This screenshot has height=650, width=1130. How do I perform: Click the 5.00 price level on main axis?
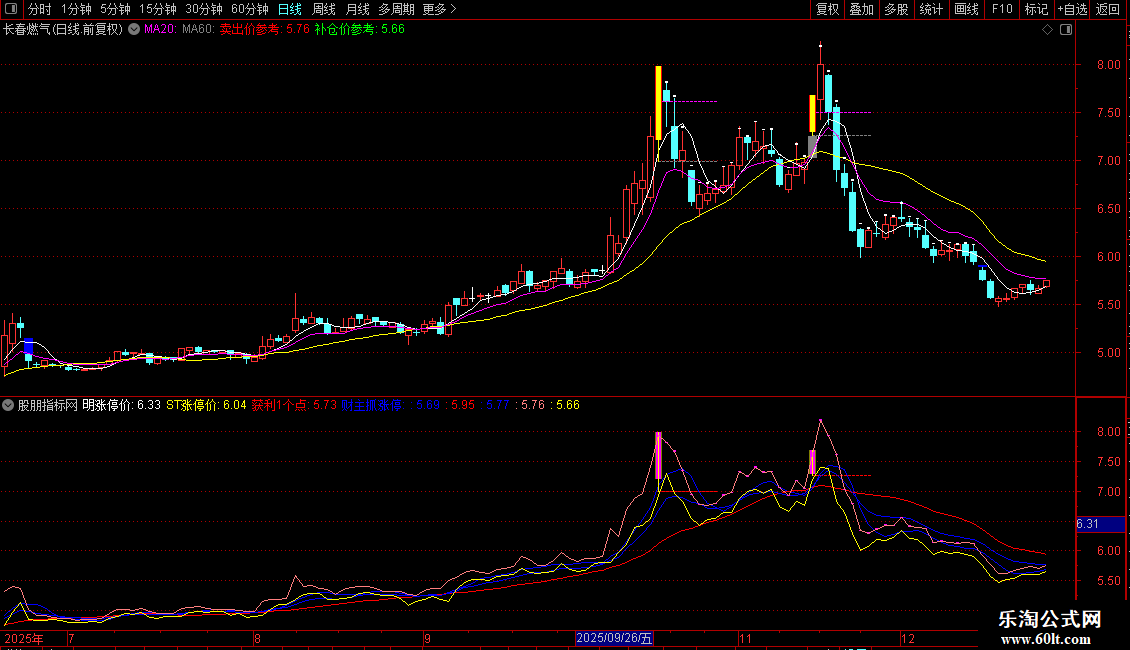pyautogui.click(x=1108, y=353)
